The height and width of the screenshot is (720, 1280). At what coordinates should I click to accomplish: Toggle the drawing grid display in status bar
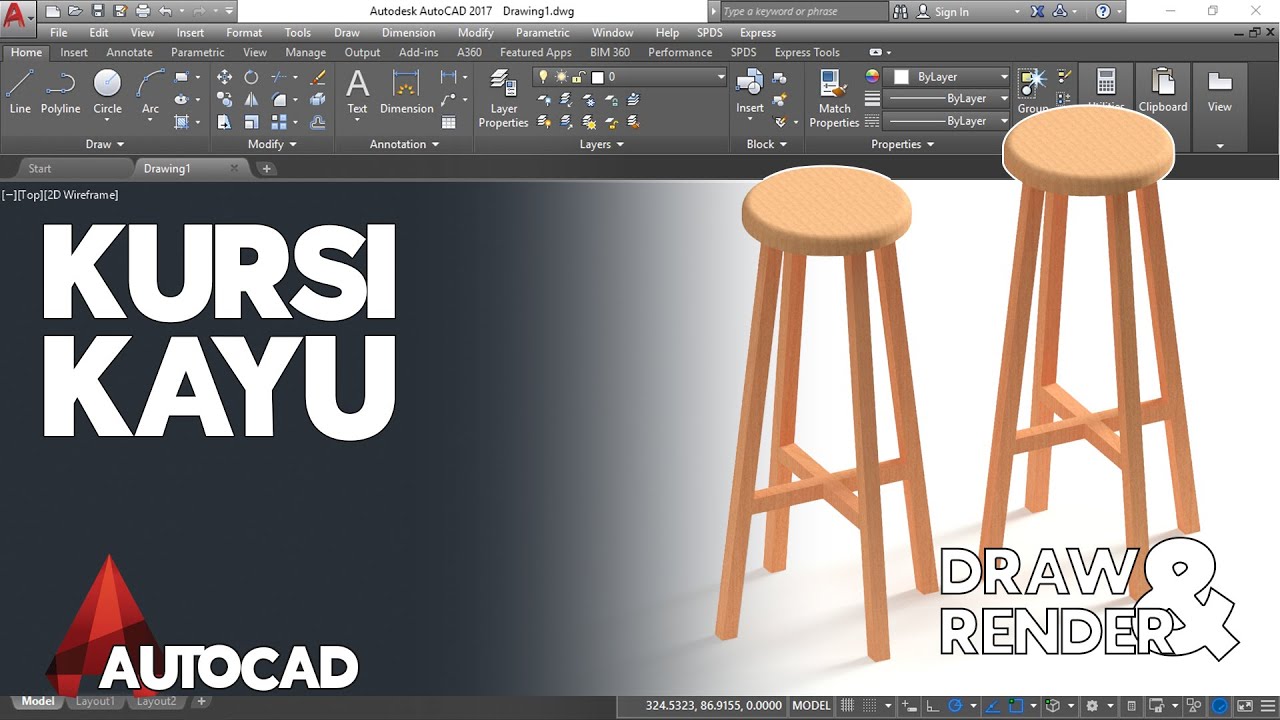(849, 705)
